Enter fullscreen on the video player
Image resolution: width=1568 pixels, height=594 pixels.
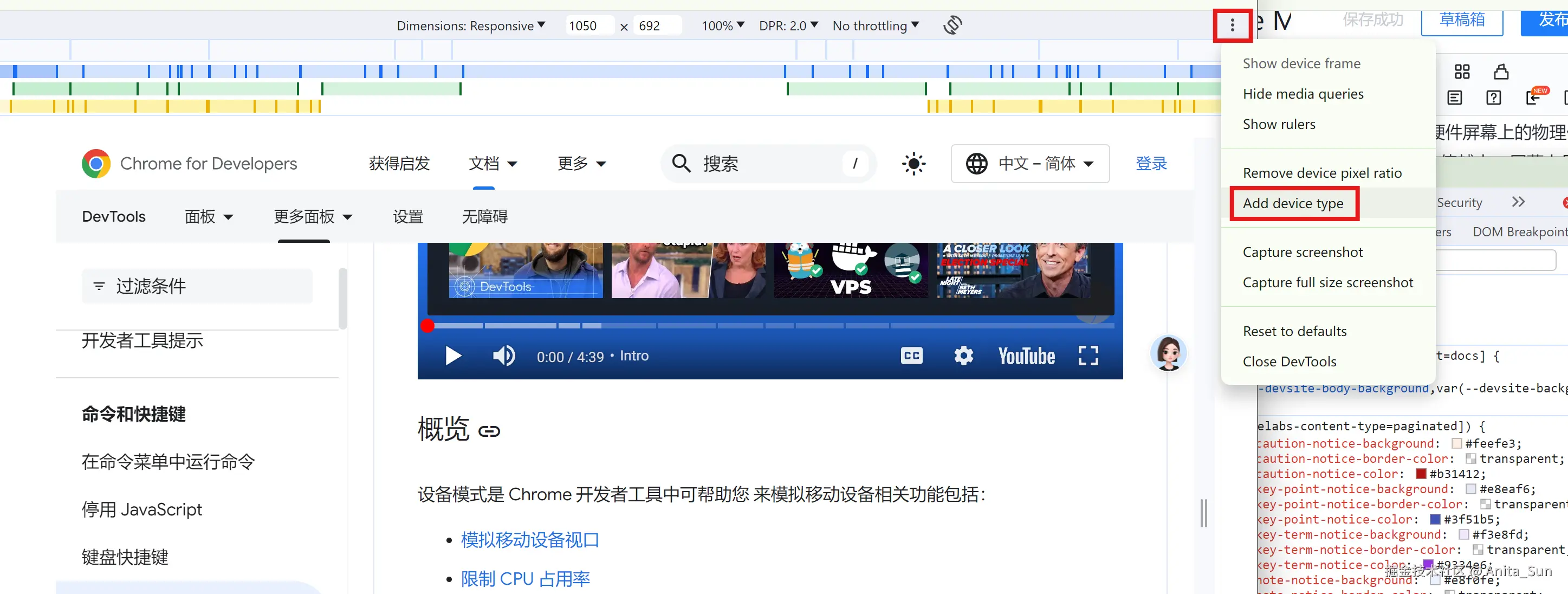tap(1088, 356)
